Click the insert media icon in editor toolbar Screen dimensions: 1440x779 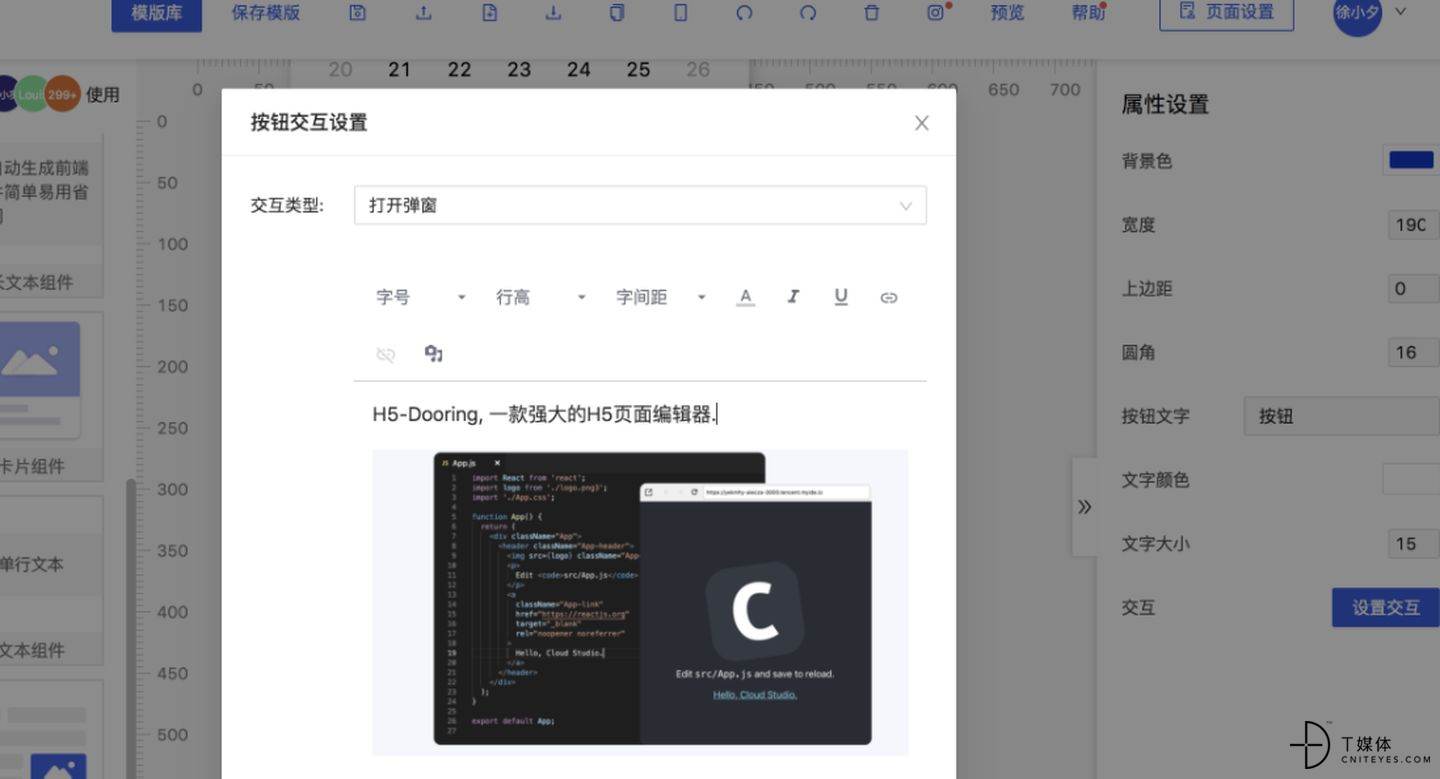[433, 354]
